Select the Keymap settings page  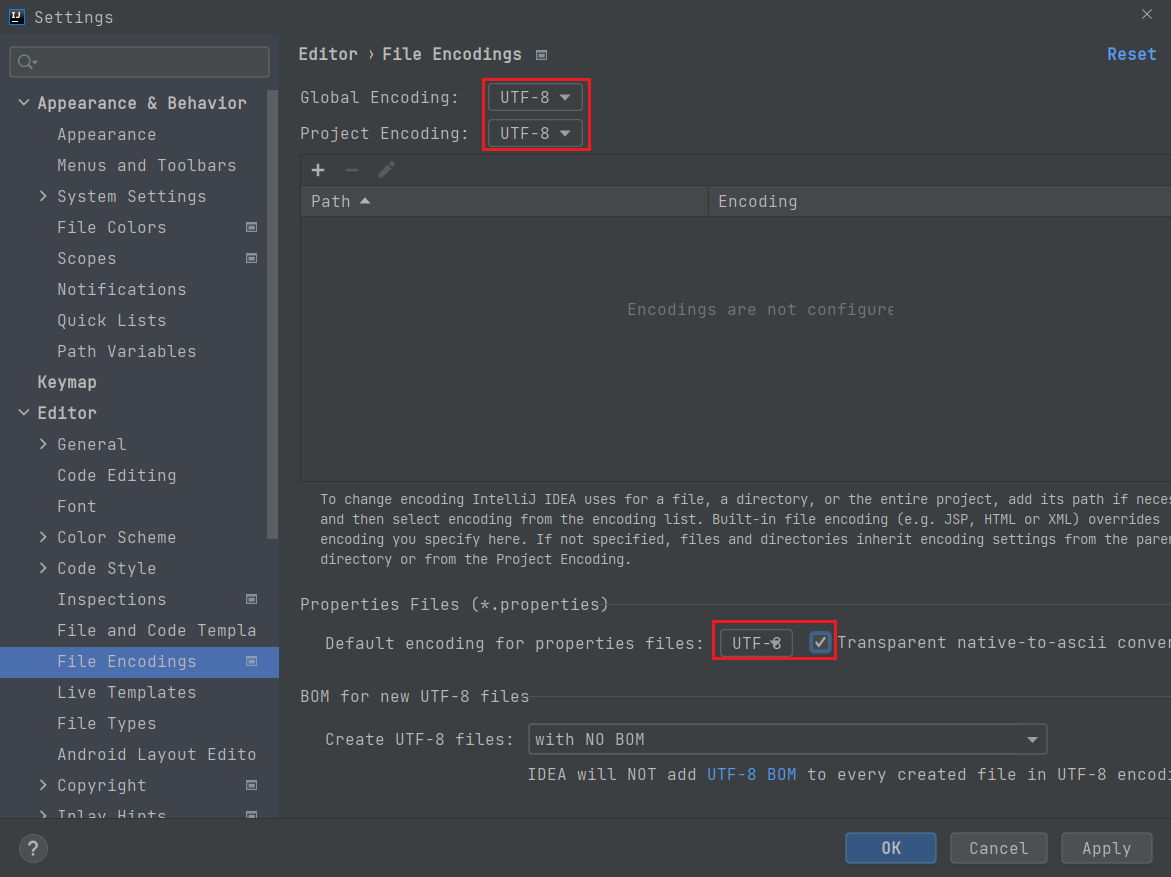[x=66, y=382]
